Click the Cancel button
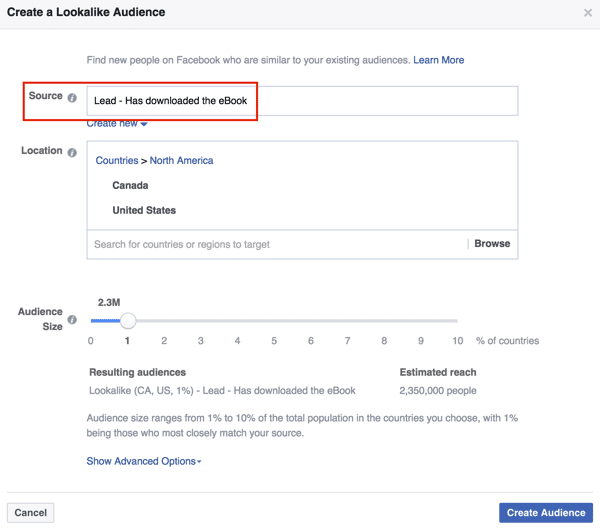Viewport: 600px width, 528px height. 31,513
